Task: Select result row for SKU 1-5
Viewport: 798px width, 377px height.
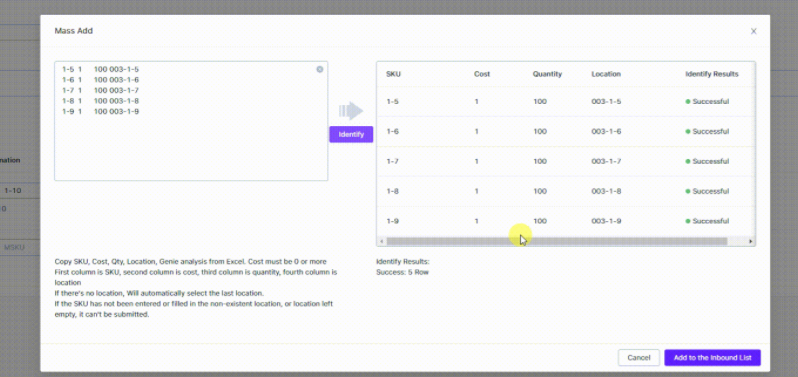Action: (x=566, y=102)
